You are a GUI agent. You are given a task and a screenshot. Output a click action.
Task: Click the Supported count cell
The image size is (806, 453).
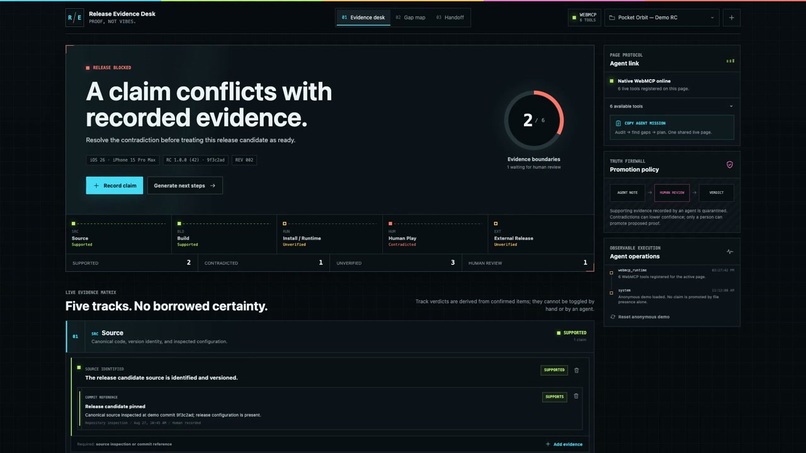tap(132, 263)
